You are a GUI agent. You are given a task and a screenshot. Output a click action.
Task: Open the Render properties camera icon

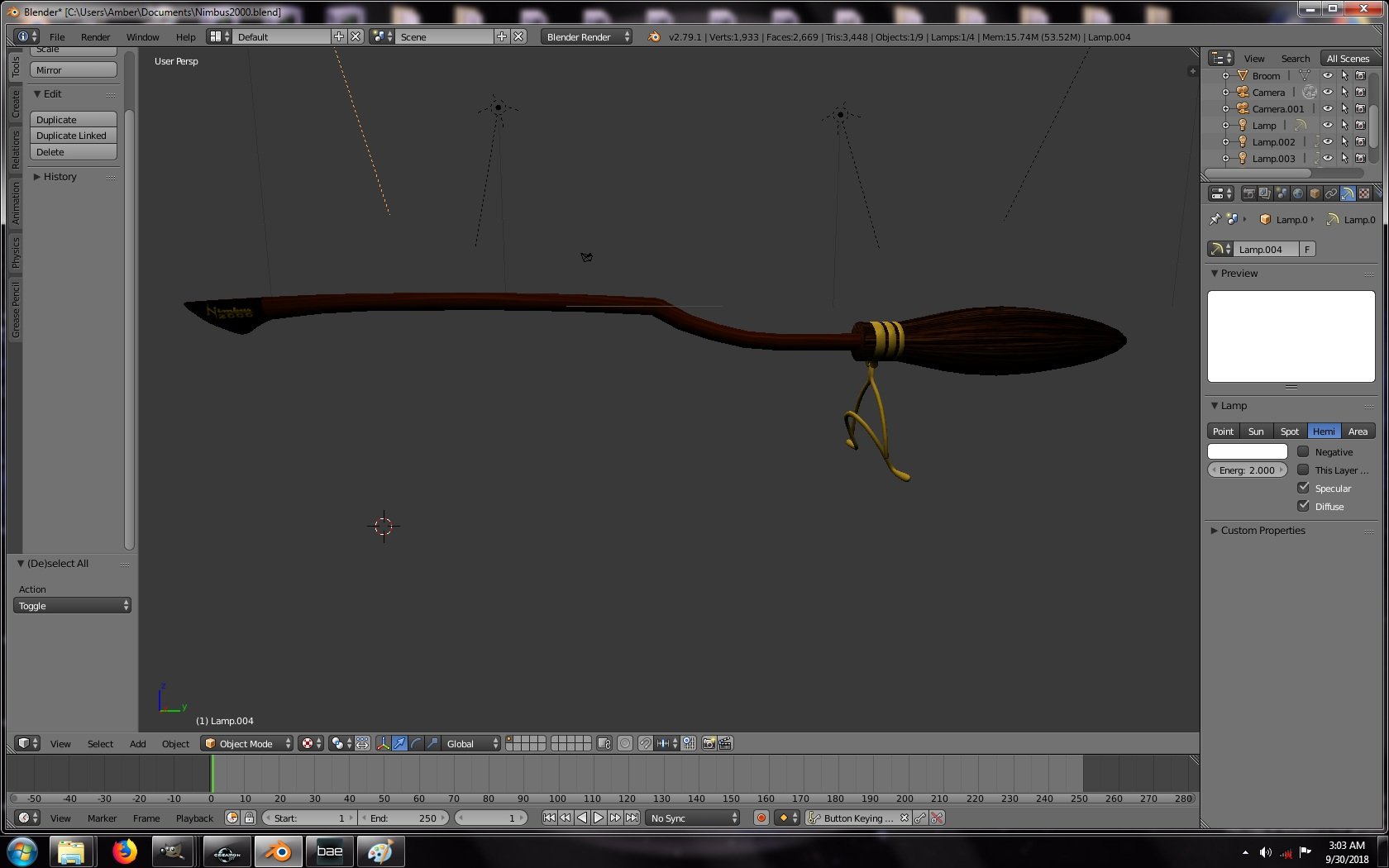[1249, 193]
